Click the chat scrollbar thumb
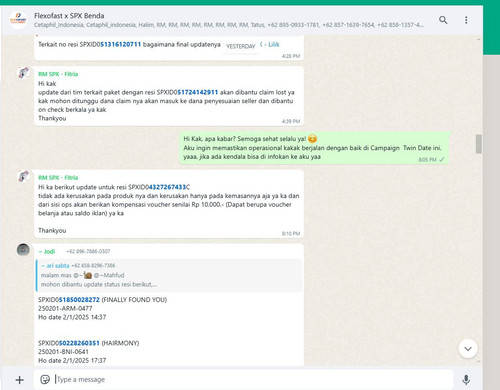Image resolution: width=500 pixels, height=390 pixels. point(479,144)
